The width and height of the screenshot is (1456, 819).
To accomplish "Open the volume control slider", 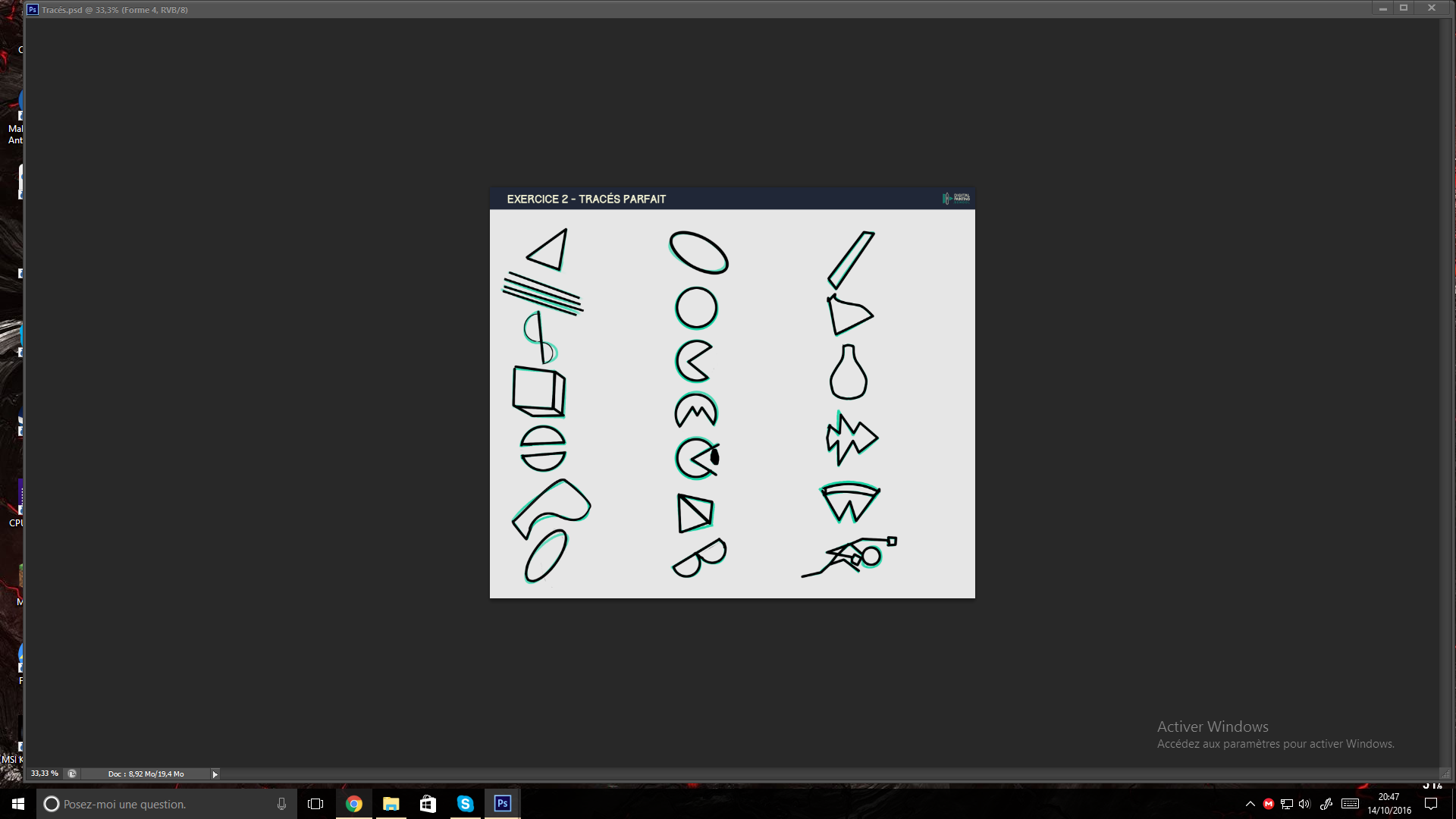I will [1304, 804].
